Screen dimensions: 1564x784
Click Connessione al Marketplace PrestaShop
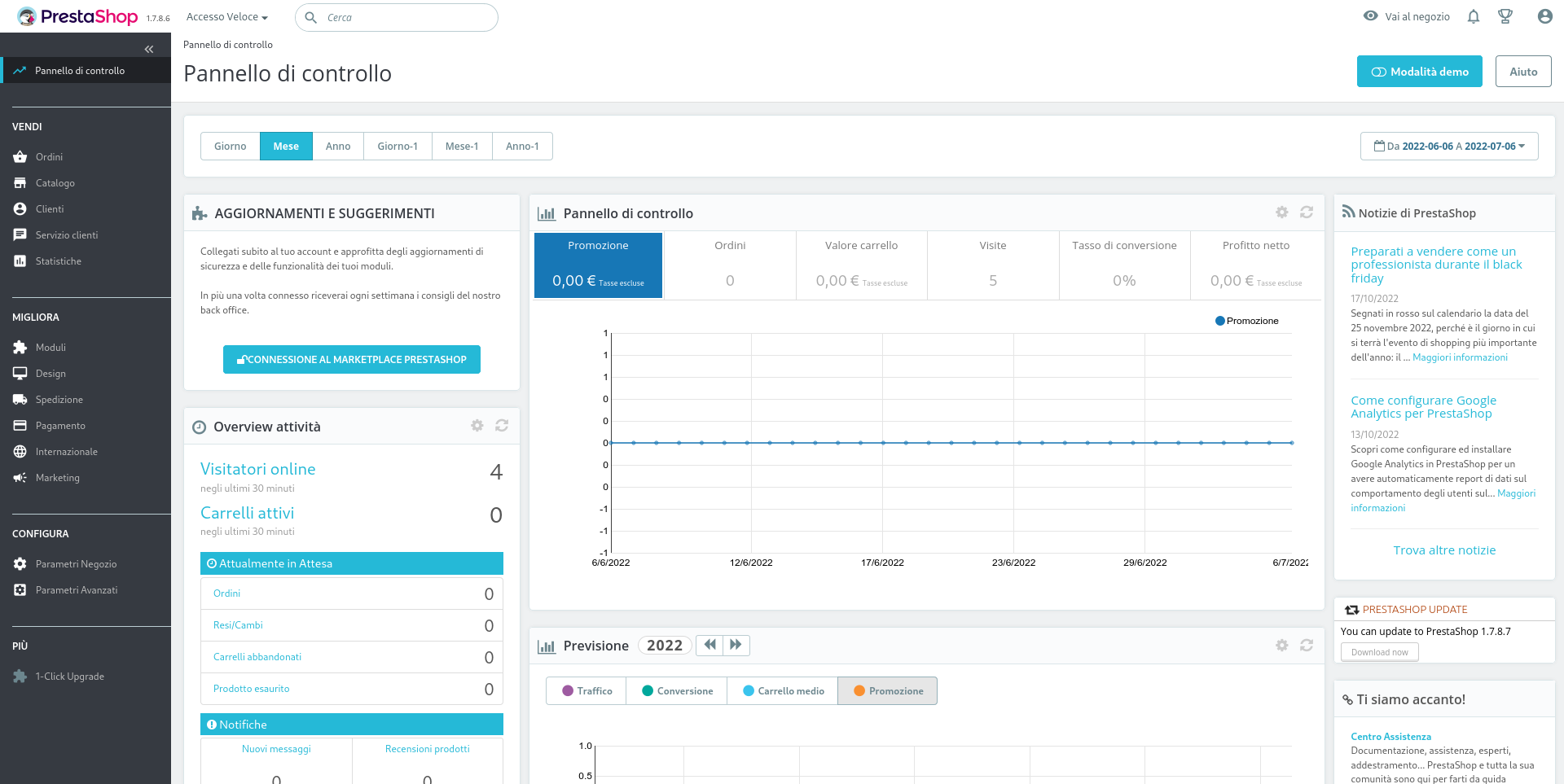click(351, 359)
